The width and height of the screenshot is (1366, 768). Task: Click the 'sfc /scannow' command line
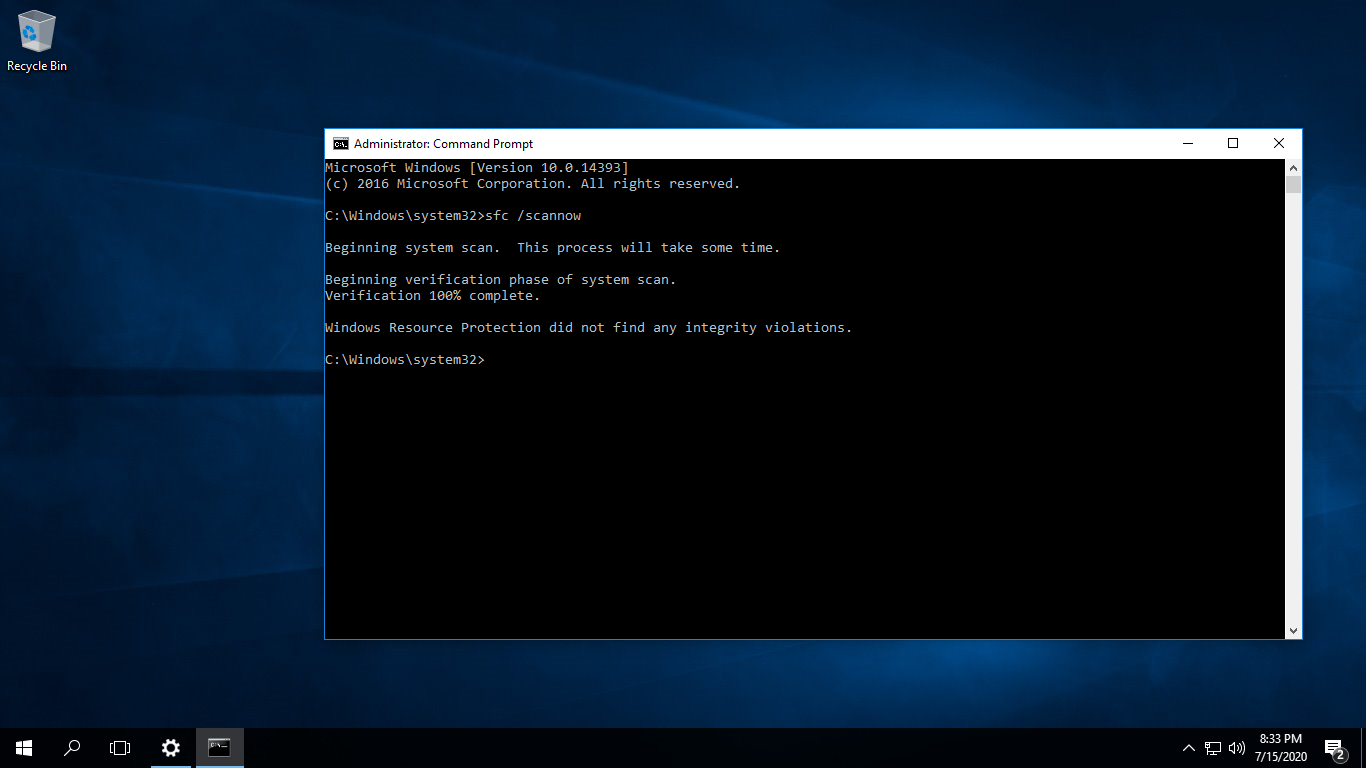click(453, 216)
